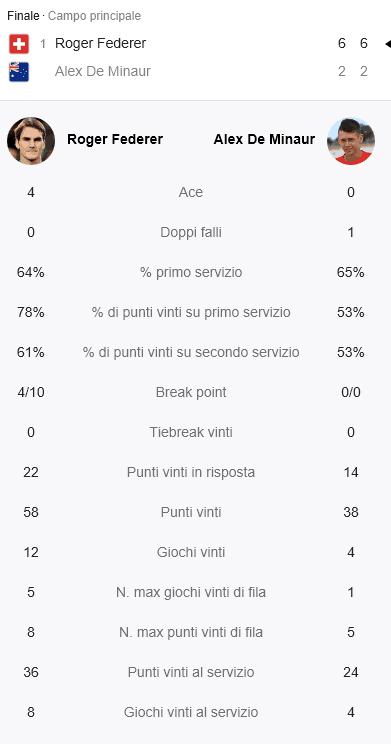The image size is (391, 744).
Task: Click the bold Alex De Minaur stats heading
Action: [x=264, y=140]
